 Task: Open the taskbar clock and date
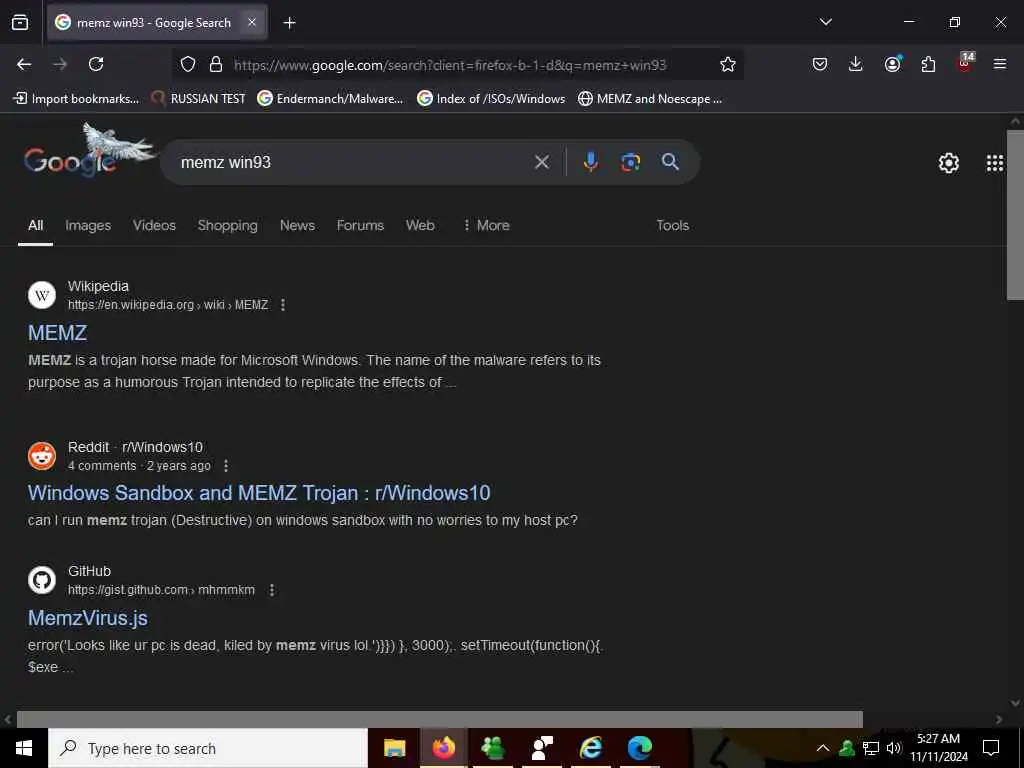click(x=938, y=748)
